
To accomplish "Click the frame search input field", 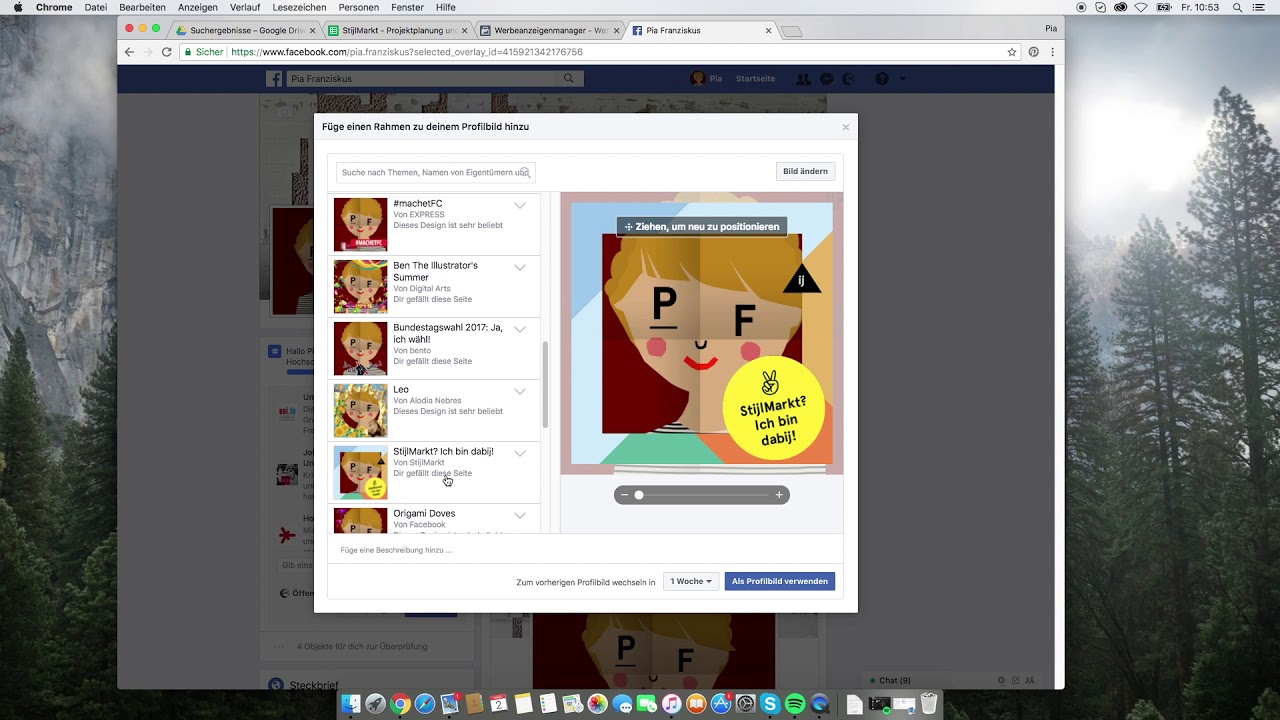I will pos(436,172).
